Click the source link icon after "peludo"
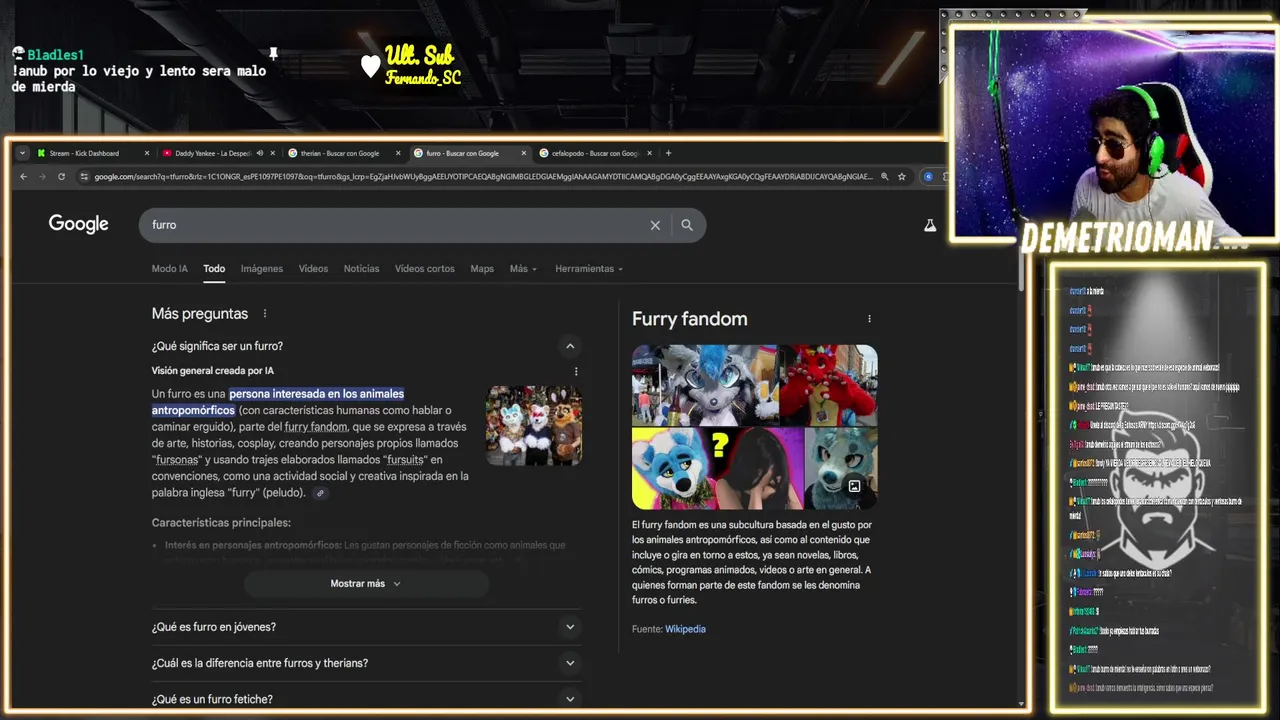1280x720 pixels. click(x=320, y=493)
